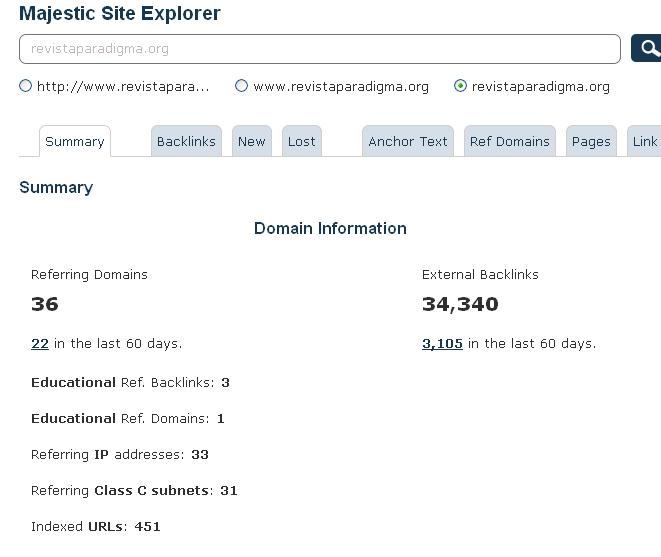Open the 3,105 external backlinks link
The height and width of the screenshot is (557, 661).
coord(442,344)
